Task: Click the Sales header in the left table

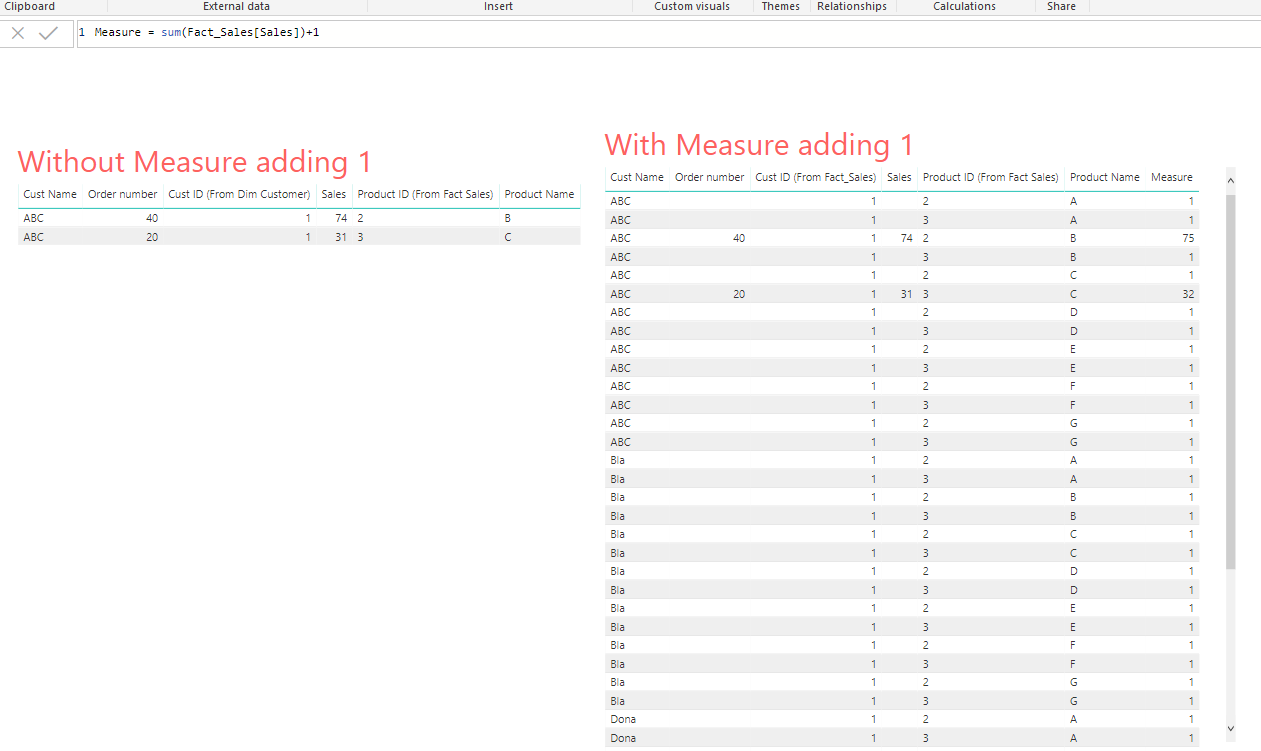Action: [x=334, y=194]
